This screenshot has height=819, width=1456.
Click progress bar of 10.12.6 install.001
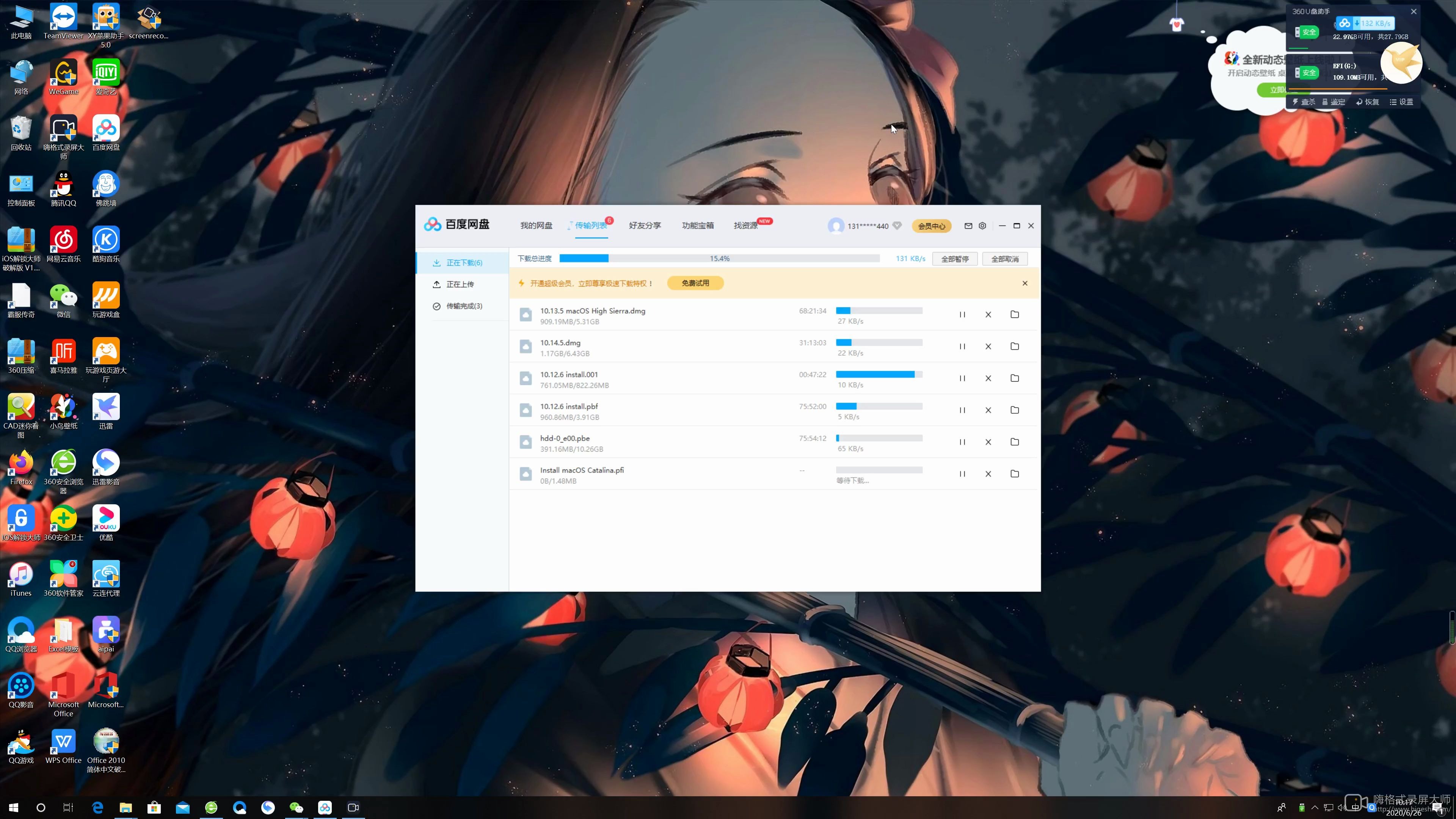(x=879, y=374)
